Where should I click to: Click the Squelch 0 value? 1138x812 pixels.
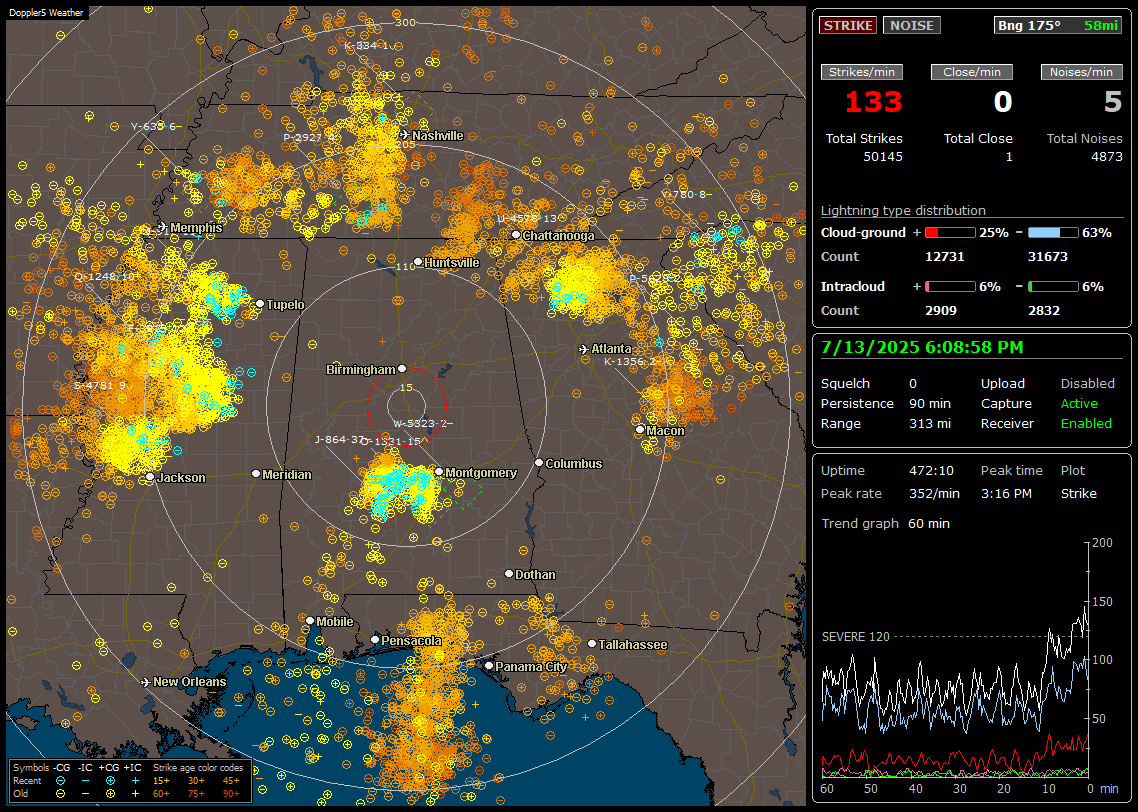click(913, 383)
